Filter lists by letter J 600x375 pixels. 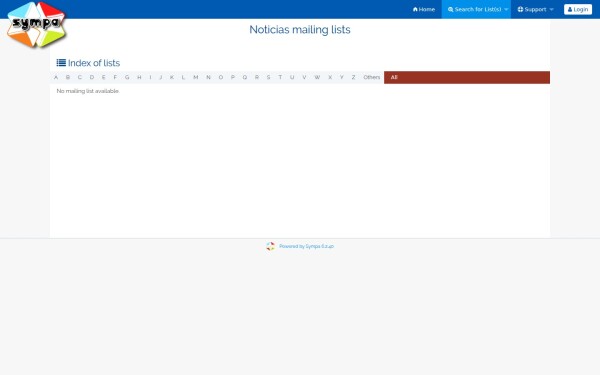point(160,77)
